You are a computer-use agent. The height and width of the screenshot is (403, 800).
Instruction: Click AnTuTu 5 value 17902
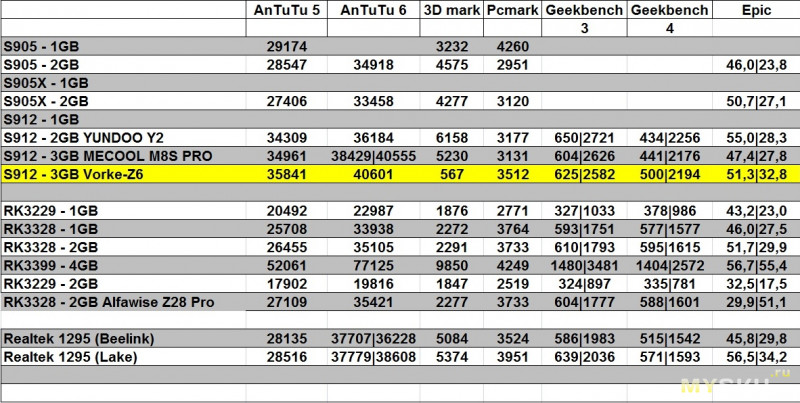coord(287,284)
